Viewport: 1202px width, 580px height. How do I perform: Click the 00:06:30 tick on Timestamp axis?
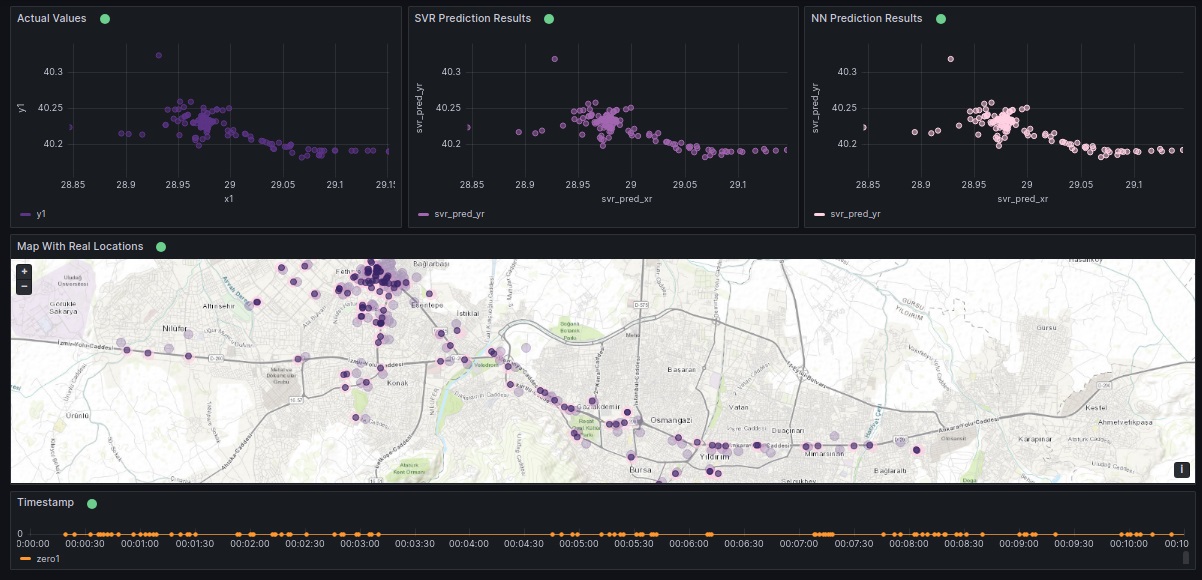point(743,544)
